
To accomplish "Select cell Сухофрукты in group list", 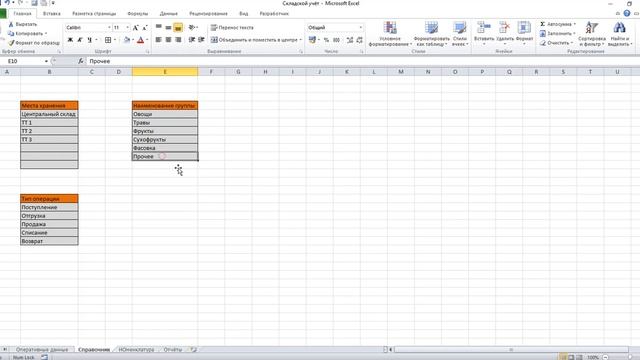I will click(165, 140).
